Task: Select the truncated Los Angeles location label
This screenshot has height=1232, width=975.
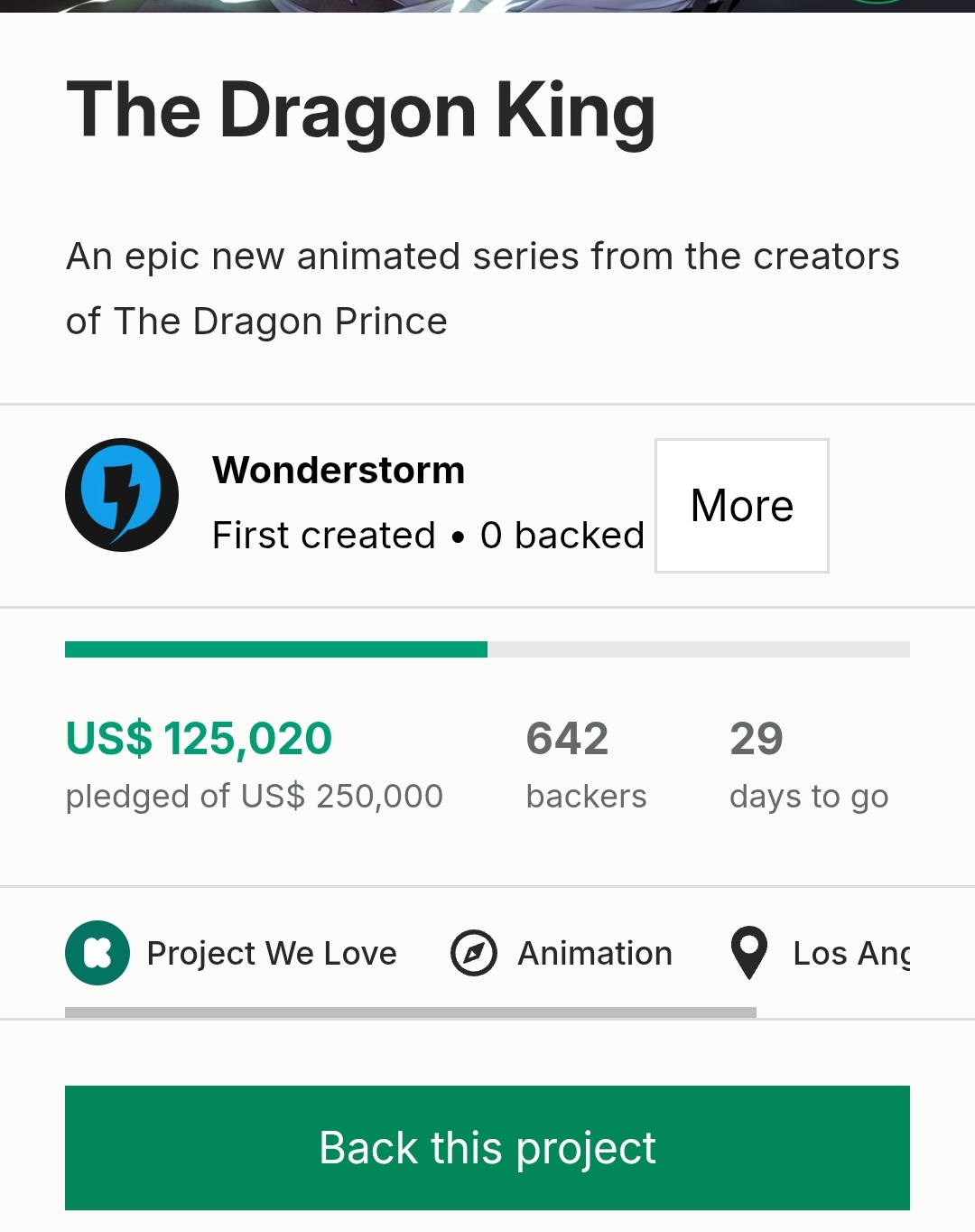Action: pyautogui.click(x=850, y=954)
